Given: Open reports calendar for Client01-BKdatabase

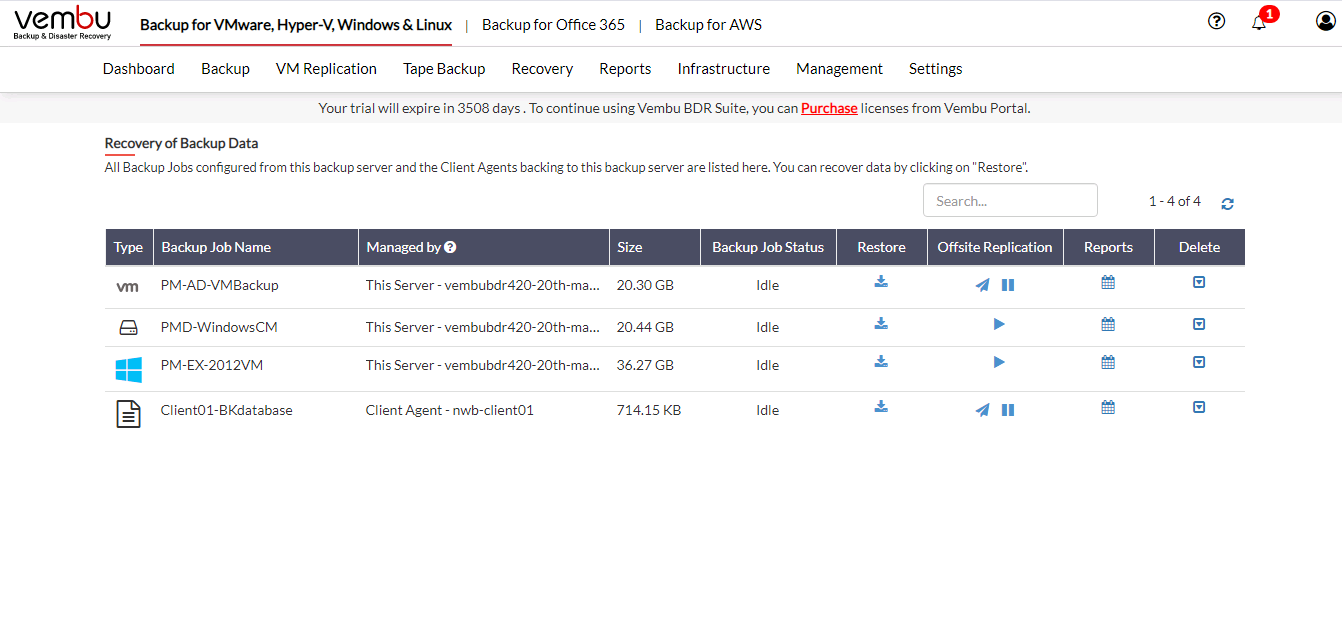Looking at the screenshot, I should point(1108,407).
